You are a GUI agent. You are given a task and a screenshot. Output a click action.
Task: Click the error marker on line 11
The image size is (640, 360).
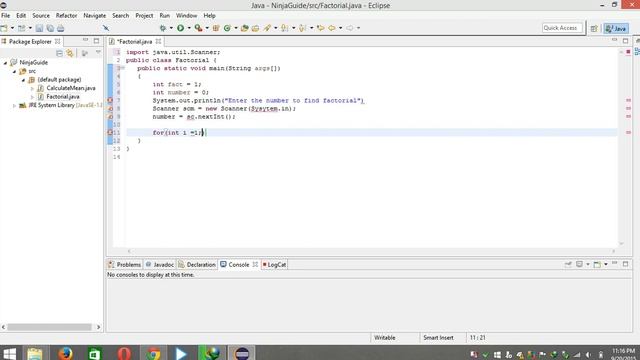pyautogui.click(x=110, y=133)
